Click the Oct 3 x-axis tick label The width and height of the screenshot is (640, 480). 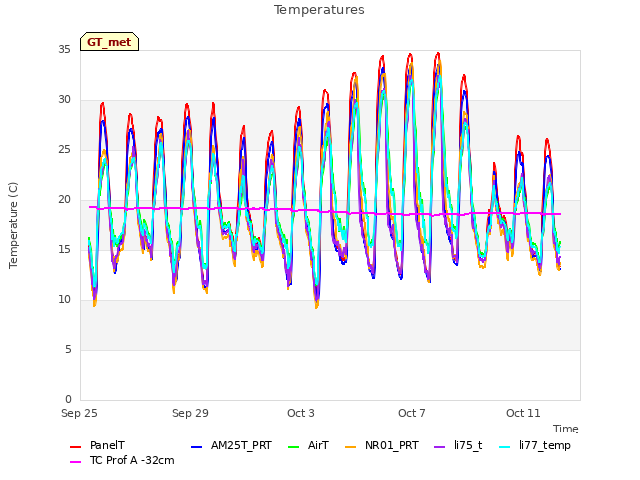(301, 413)
